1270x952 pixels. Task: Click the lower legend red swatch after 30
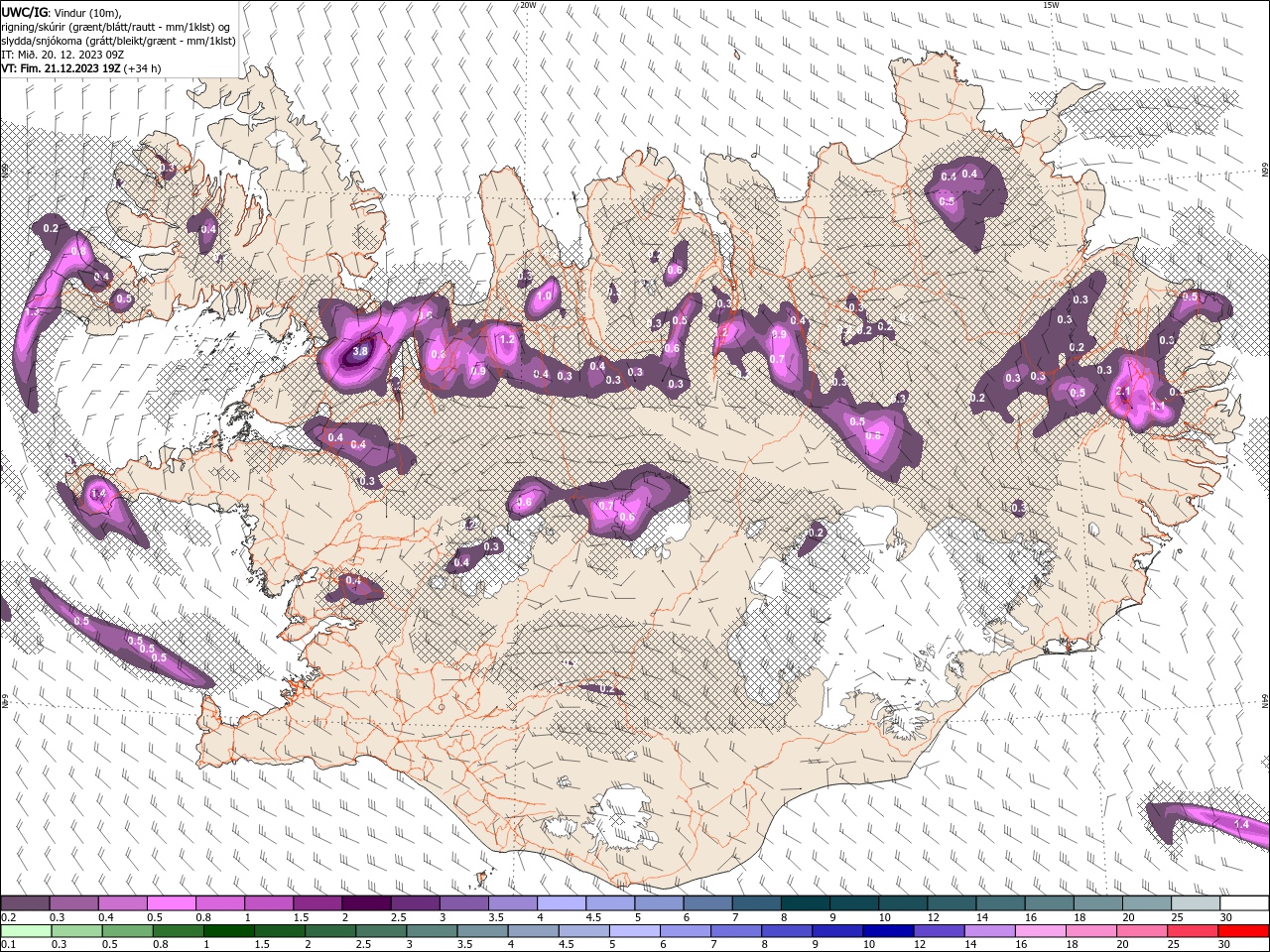(1243, 930)
